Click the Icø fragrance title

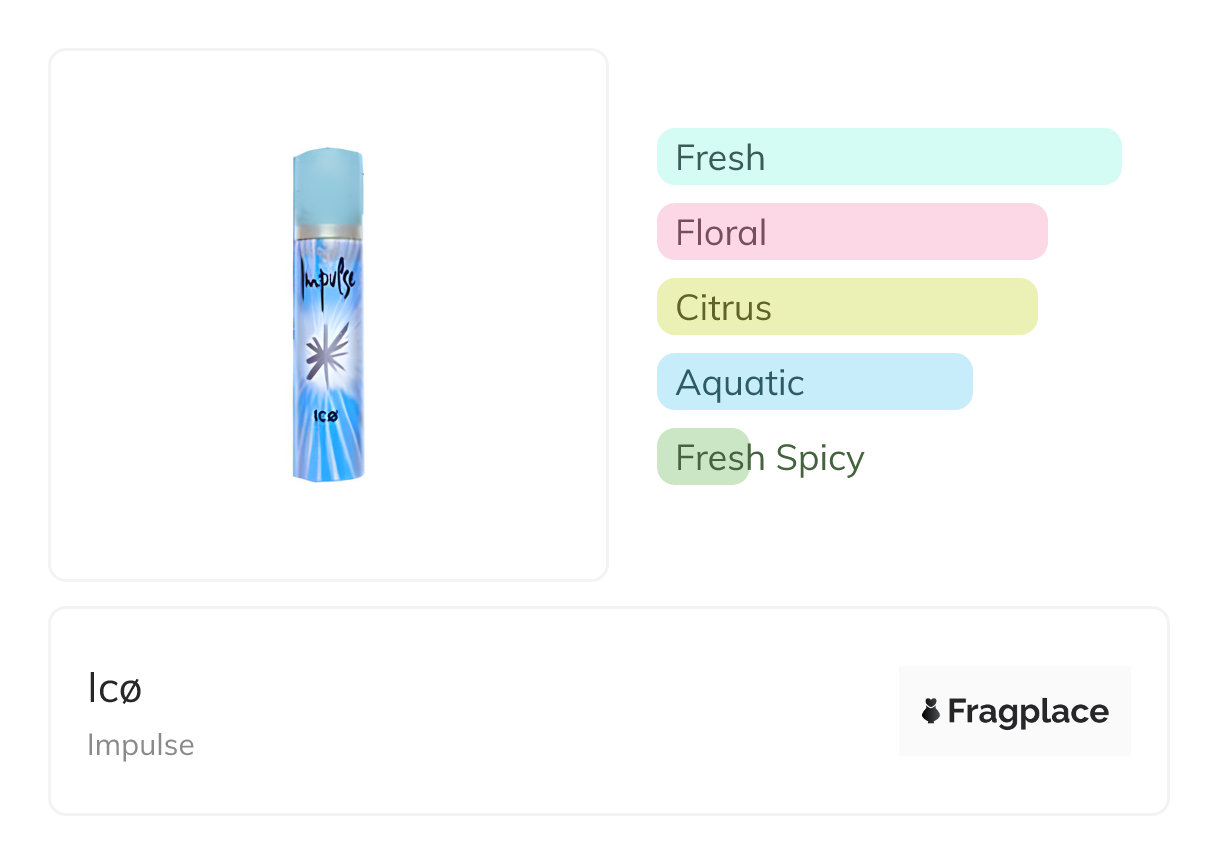pyautogui.click(x=114, y=689)
